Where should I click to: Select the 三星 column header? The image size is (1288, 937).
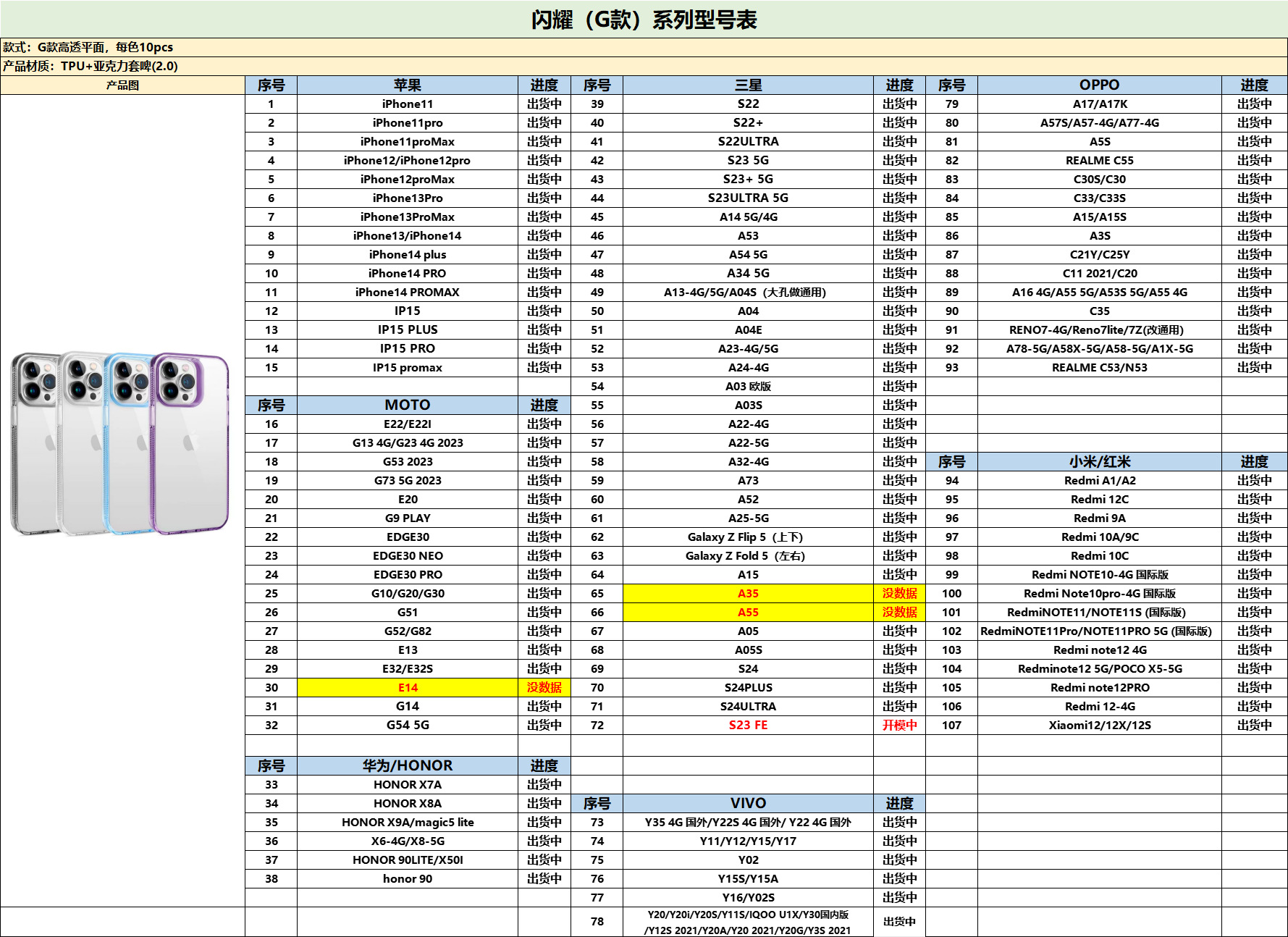748,85
